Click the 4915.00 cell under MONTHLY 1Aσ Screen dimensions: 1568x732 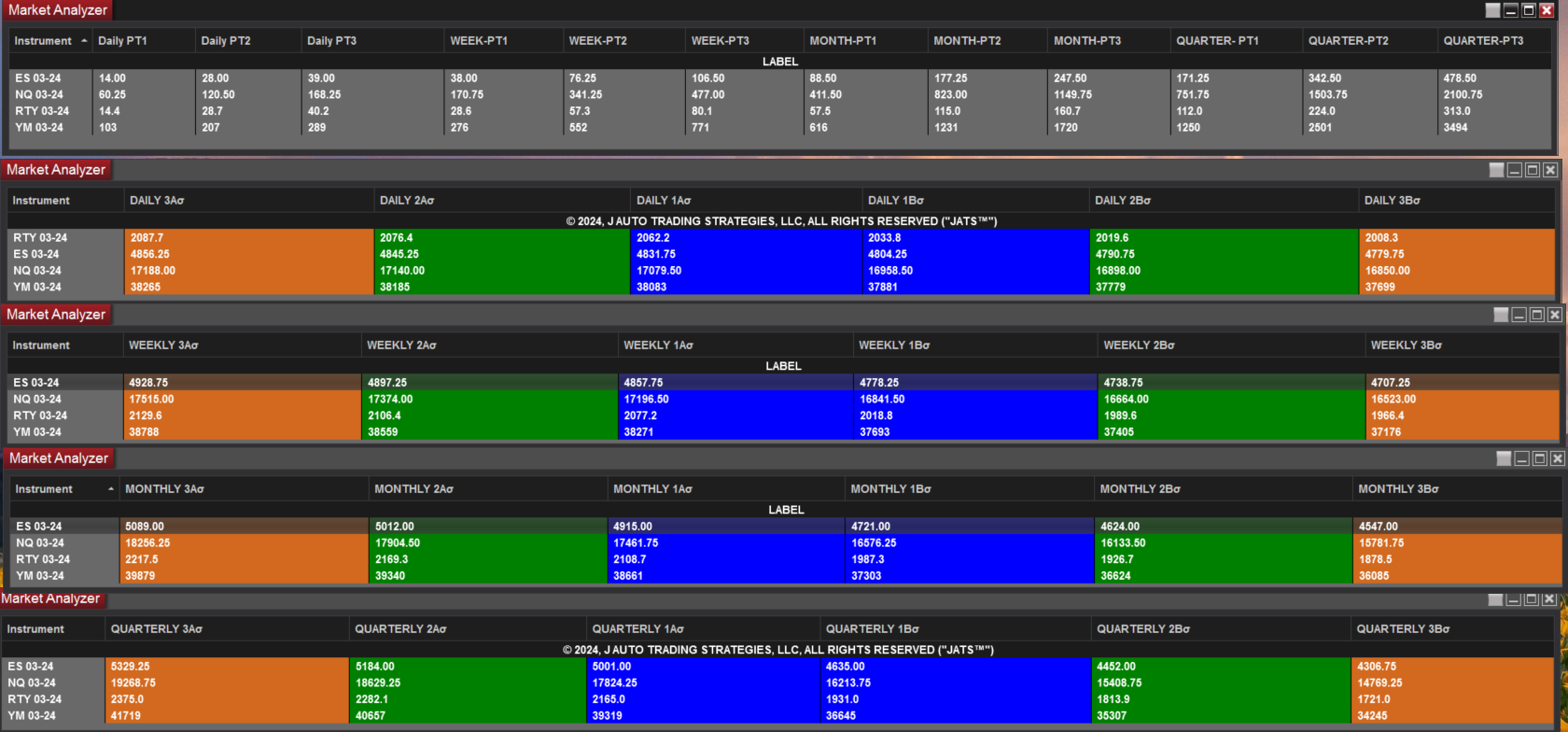pos(725,527)
